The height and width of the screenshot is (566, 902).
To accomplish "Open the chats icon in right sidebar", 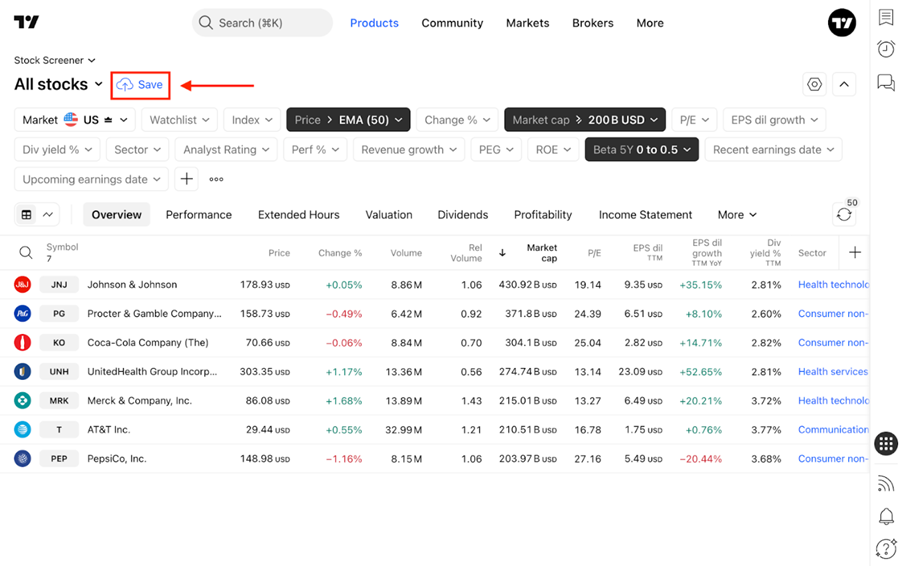I will pos(886,82).
